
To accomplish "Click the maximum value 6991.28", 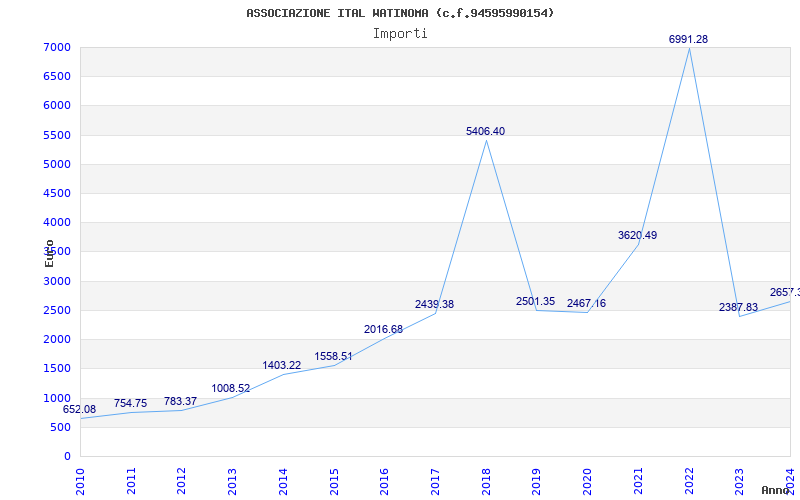I will (x=688, y=39).
